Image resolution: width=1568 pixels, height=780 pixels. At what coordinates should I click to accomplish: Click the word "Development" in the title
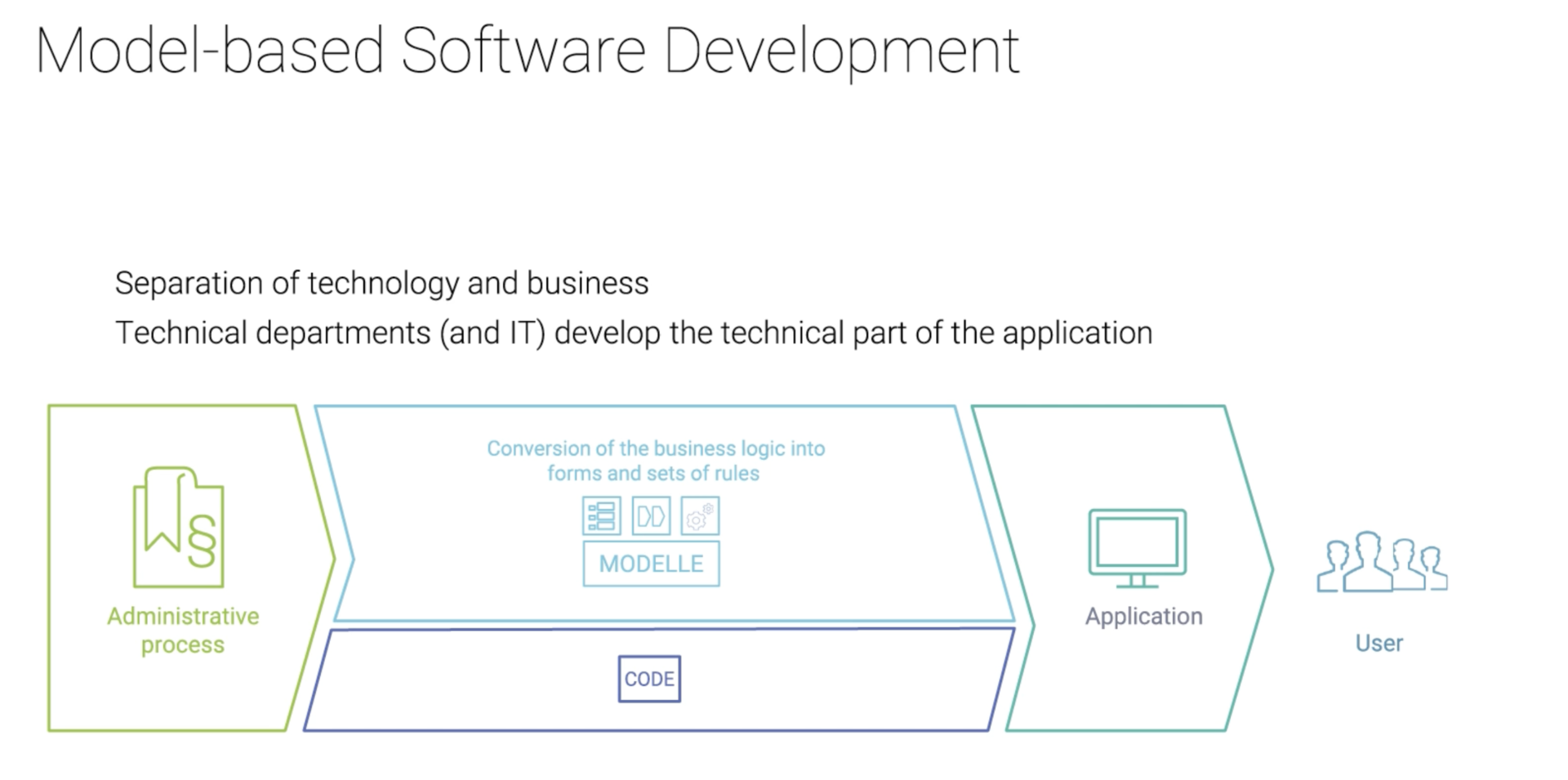pos(841,51)
